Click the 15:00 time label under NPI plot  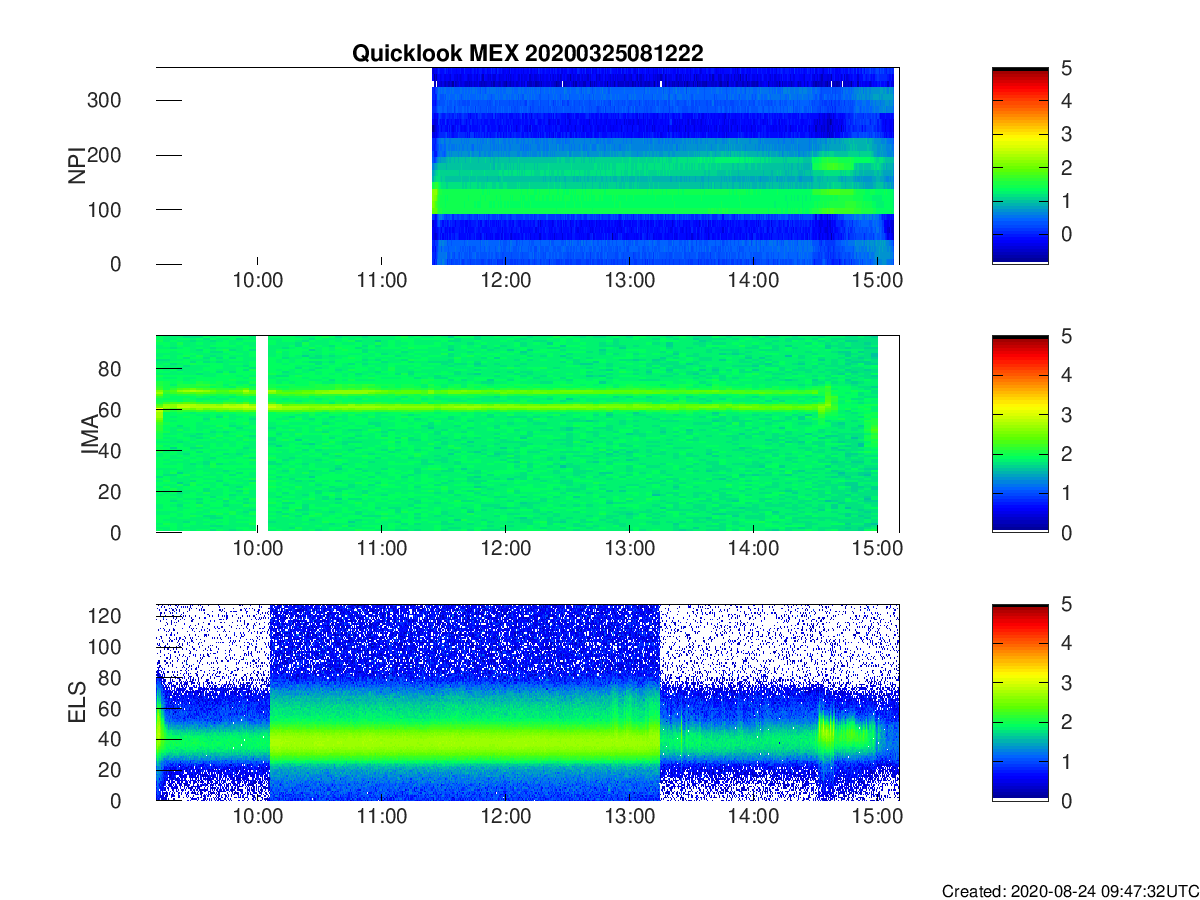[877, 281]
